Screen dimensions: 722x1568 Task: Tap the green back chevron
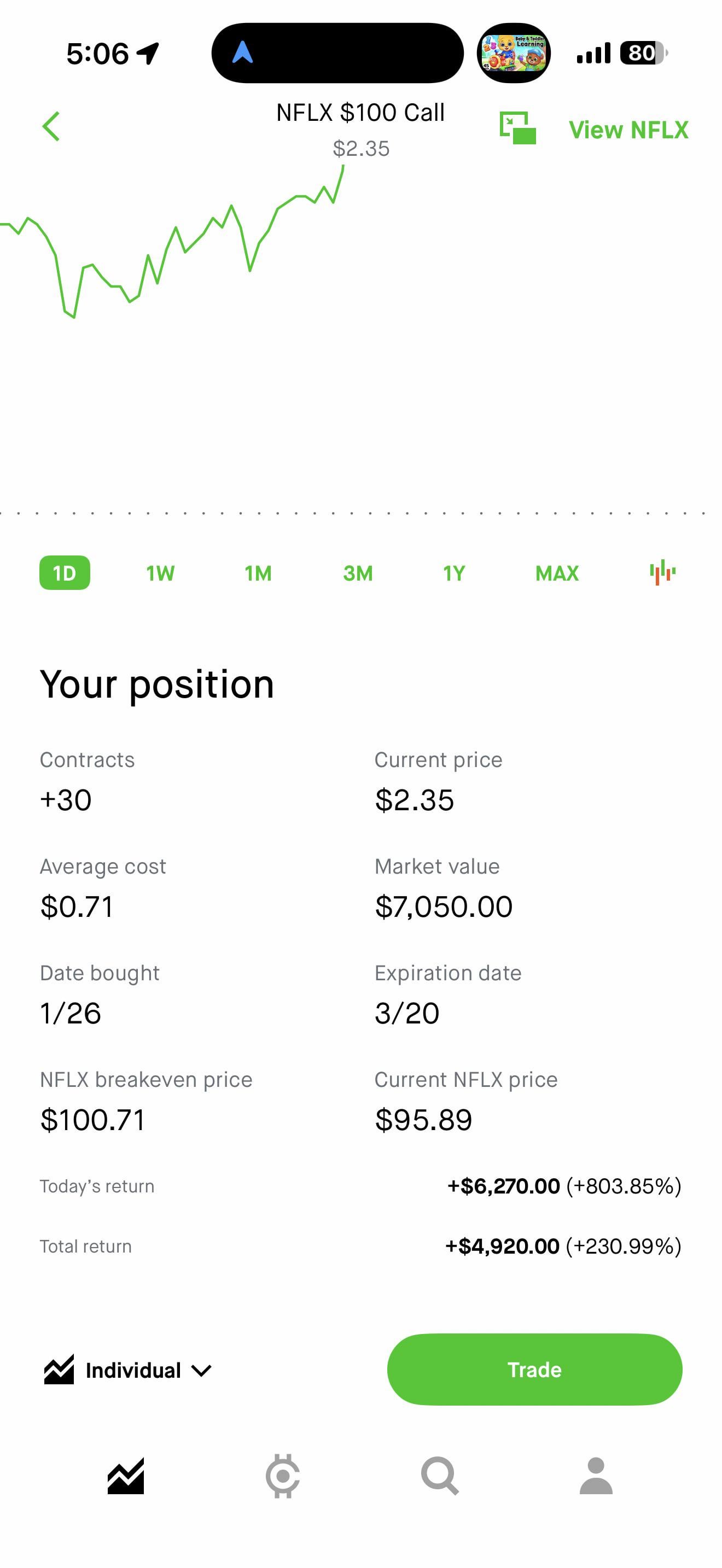51,127
